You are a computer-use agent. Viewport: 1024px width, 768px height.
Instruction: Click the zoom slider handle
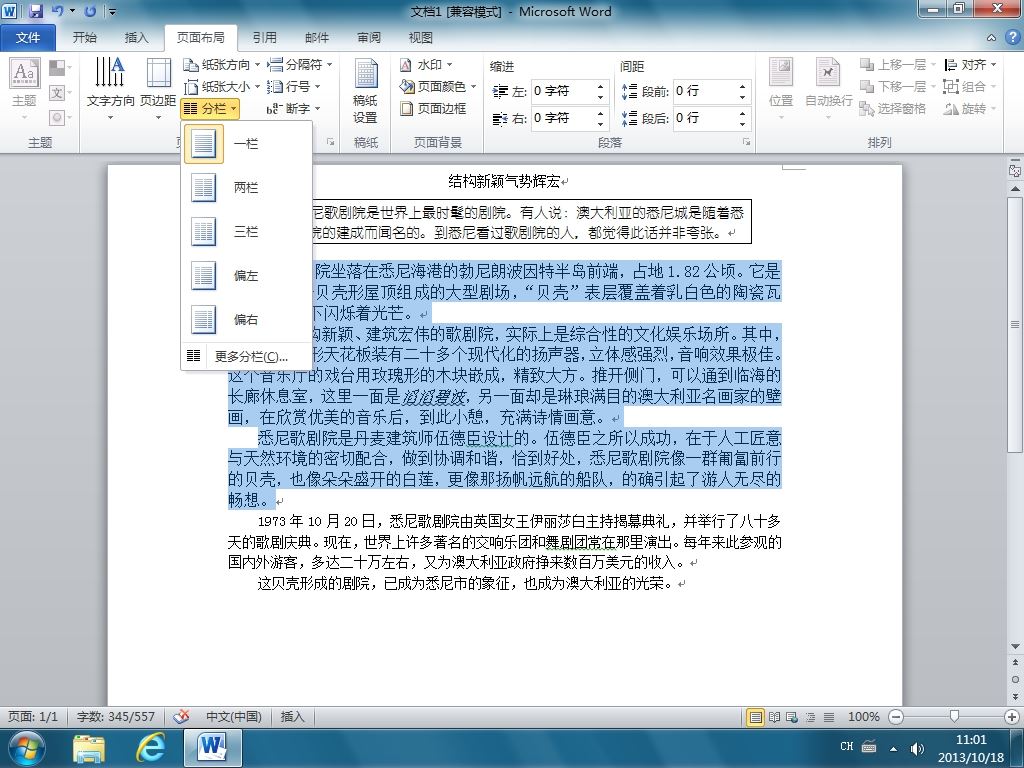click(954, 717)
